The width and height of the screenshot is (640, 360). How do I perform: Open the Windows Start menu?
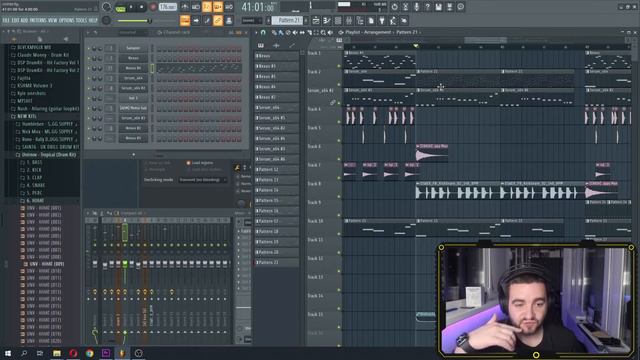pyautogui.click(x=8, y=353)
